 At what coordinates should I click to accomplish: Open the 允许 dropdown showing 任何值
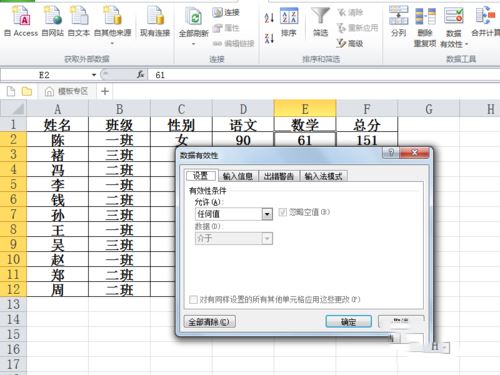coord(234,214)
